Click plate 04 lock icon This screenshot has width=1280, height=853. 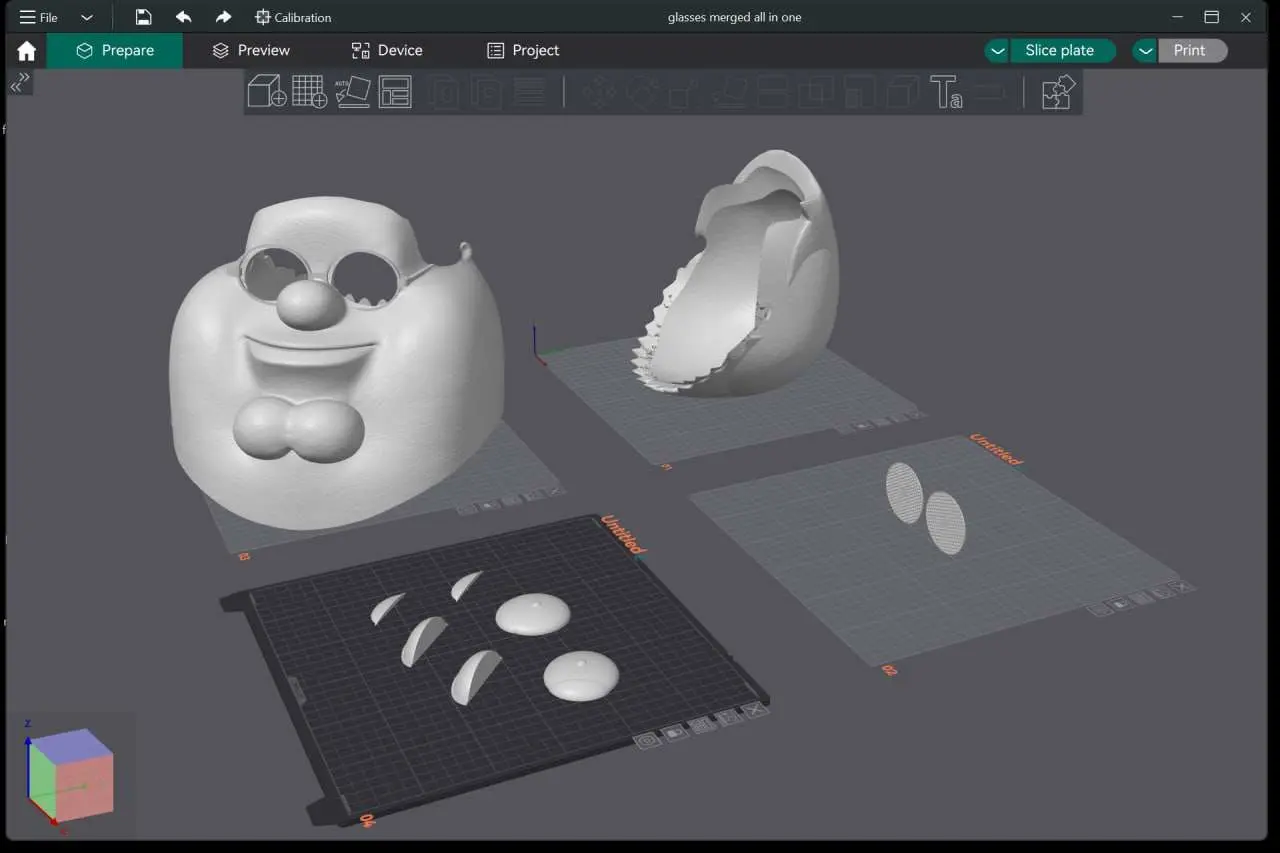tap(674, 732)
